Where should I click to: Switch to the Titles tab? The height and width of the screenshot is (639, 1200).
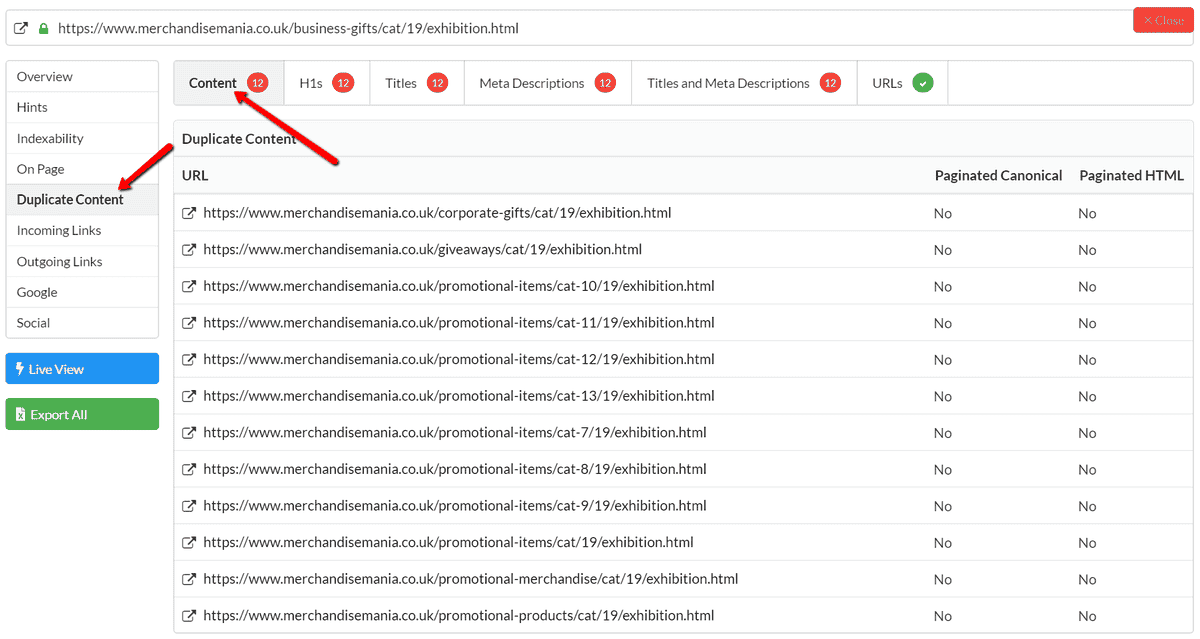(417, 83)
